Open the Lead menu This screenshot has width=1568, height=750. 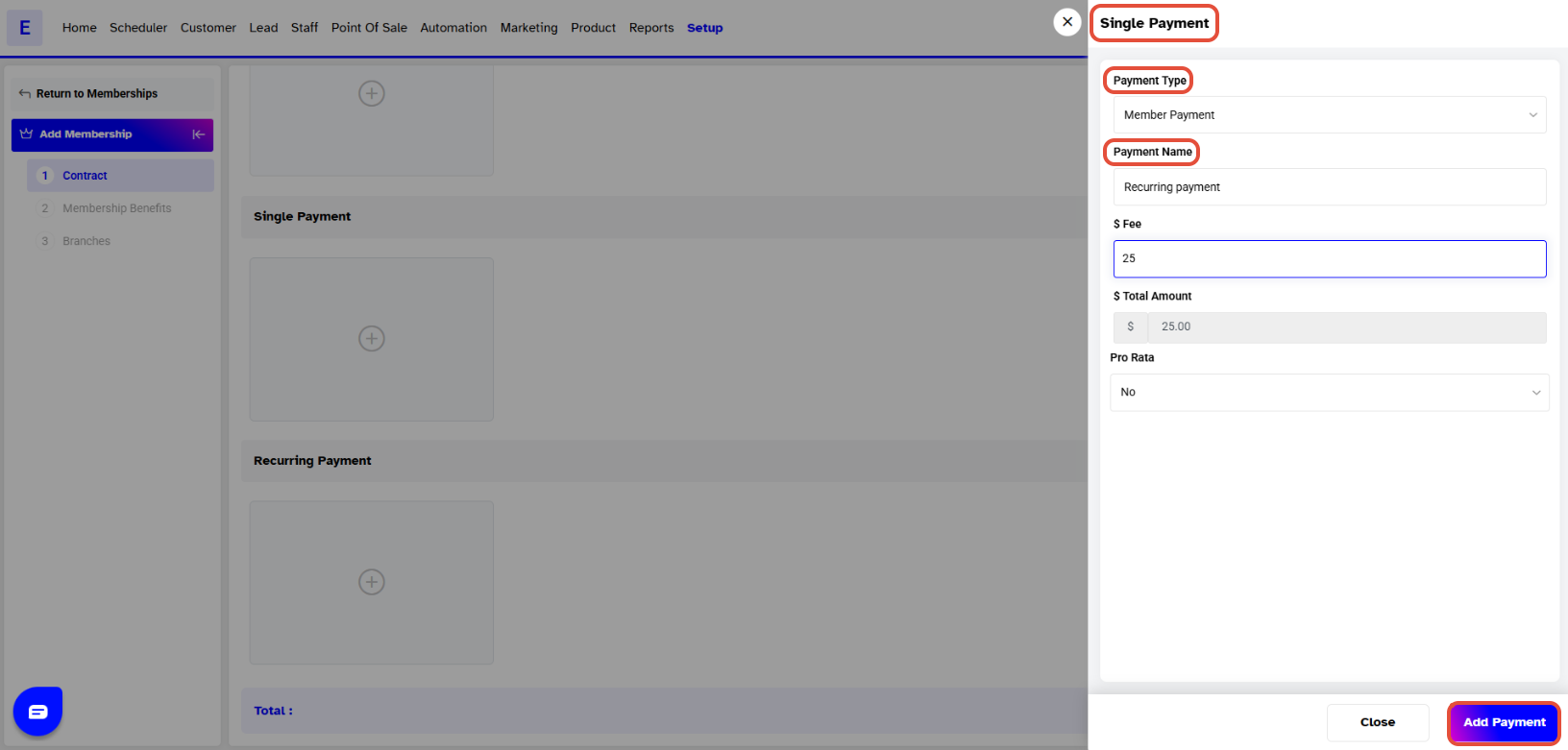tap(263, 28)
